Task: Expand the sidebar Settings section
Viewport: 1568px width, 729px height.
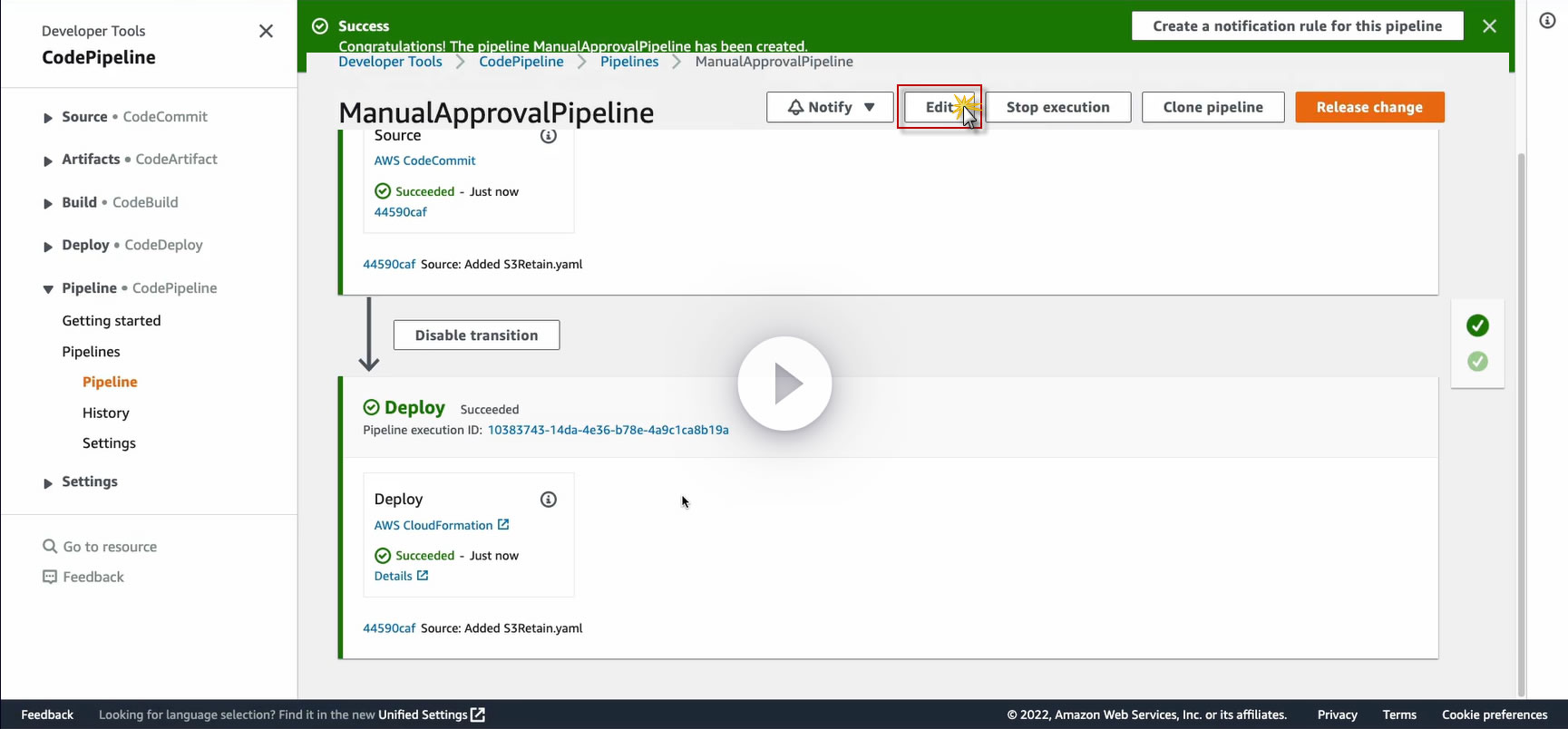Action: tap(47, 482)
